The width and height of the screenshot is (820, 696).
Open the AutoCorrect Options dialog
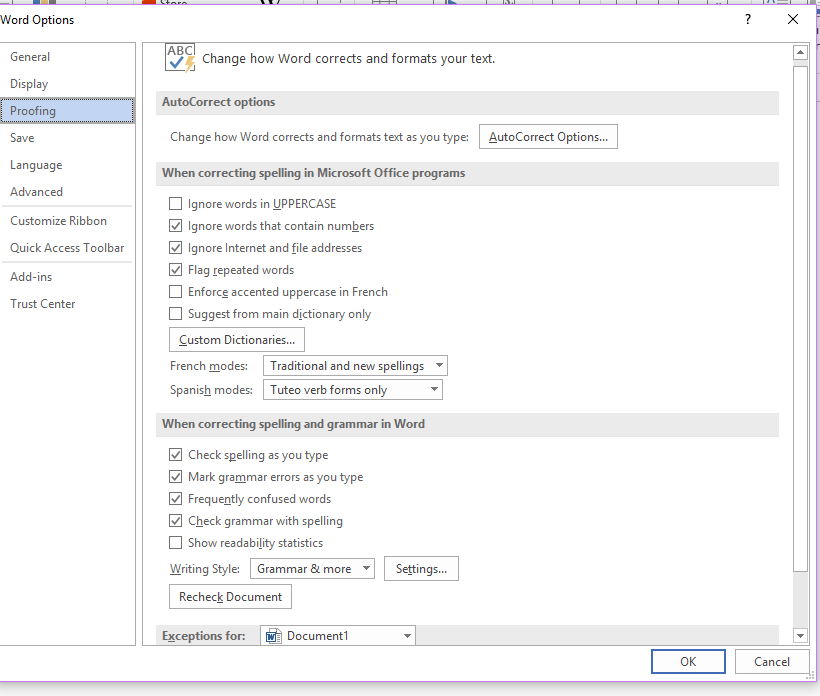coord(548,137)
